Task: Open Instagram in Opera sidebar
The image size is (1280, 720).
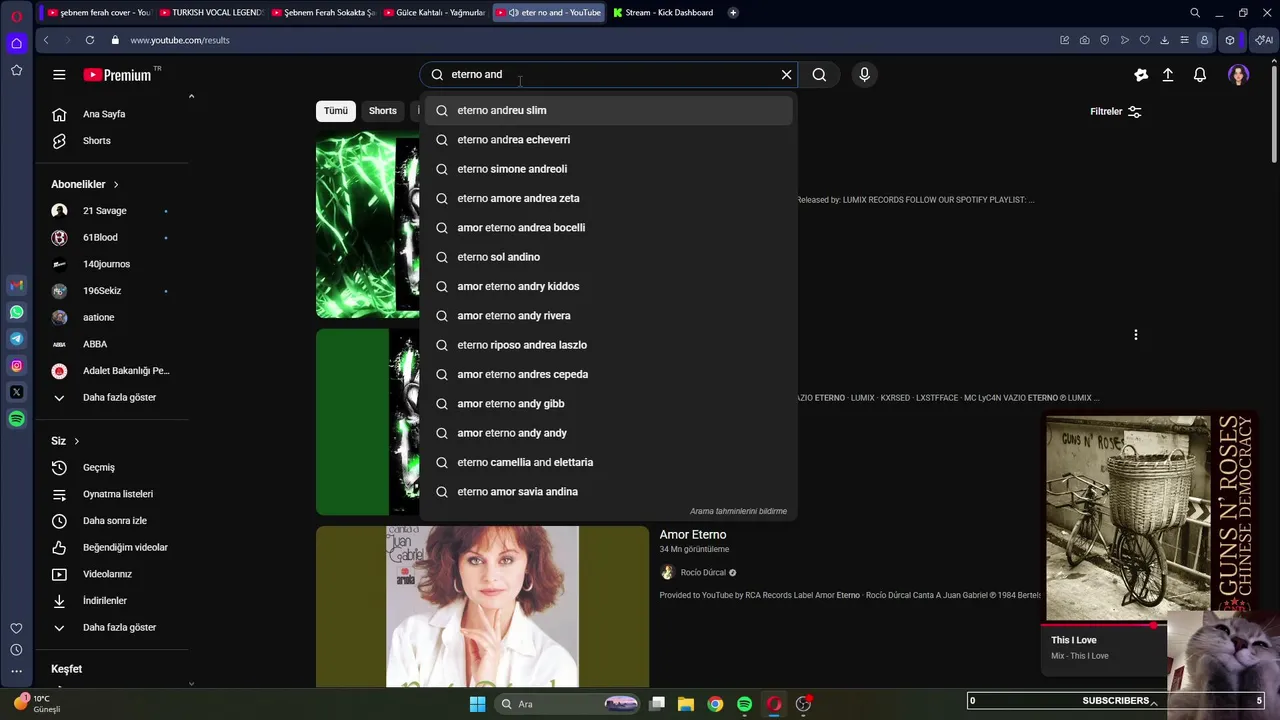Action: pyautogui.click(x=16, y=366)
